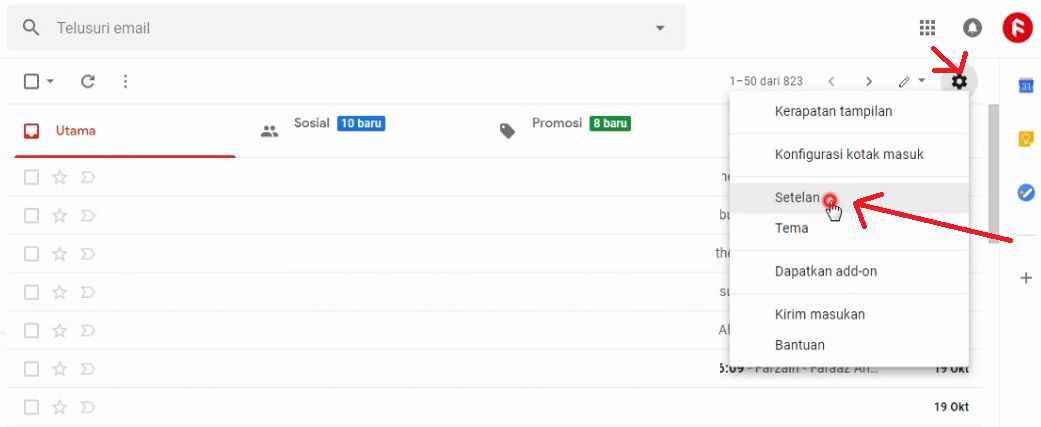Click the plus icon to get add-ons
The width and height of the screenshot is (1041, 427).
[x=1025, y=278]
